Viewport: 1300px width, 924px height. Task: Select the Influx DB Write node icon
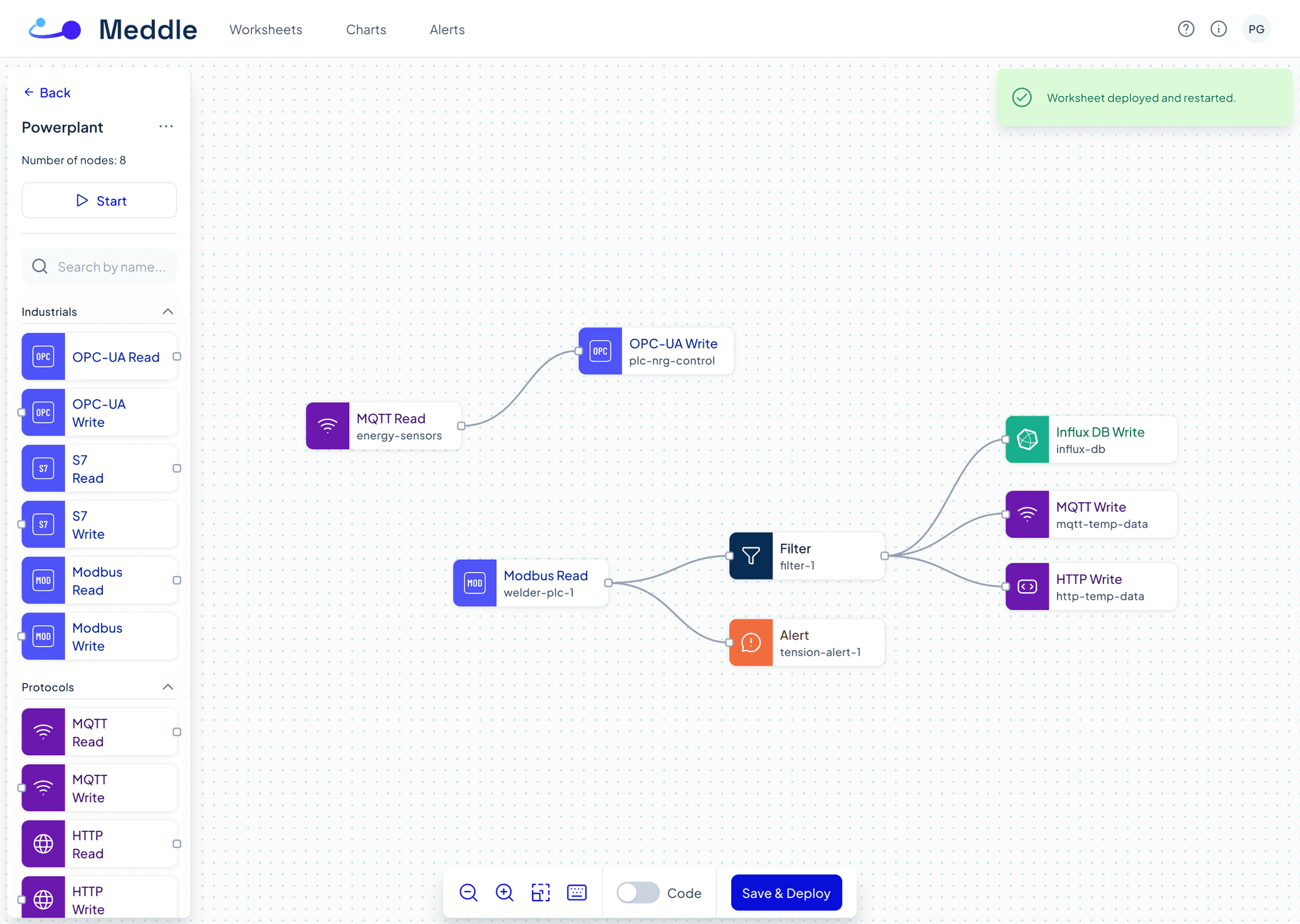pos(1027,439)
